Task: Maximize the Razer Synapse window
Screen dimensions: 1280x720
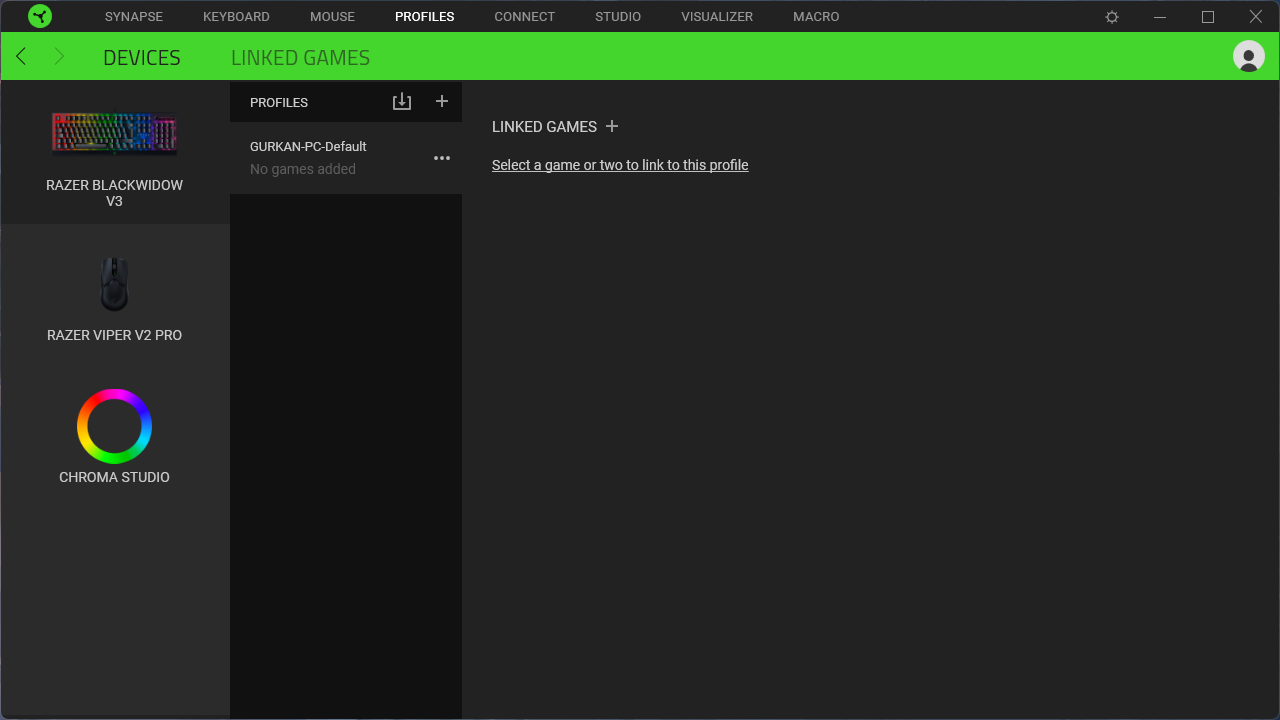Action: (x=1208, y=17)
